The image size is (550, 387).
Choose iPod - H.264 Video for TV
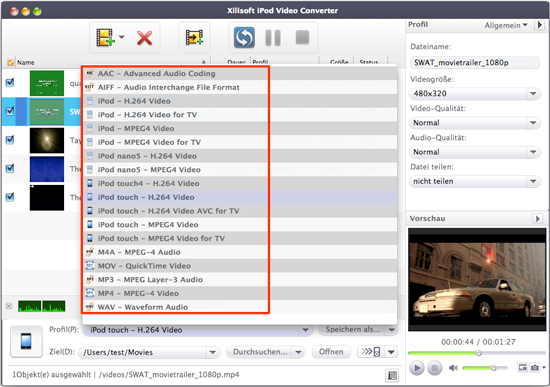(x=240, y=114)
